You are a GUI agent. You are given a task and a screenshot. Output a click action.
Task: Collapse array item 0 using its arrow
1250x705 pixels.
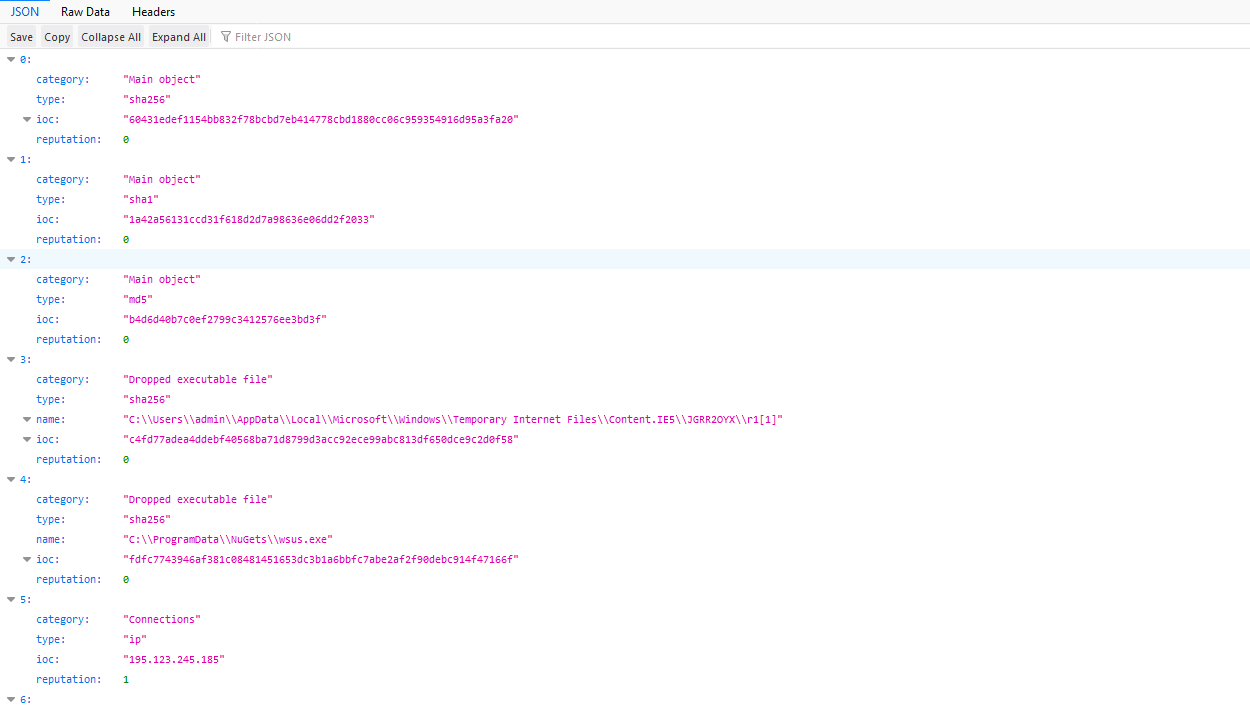(x=11, y=60)
